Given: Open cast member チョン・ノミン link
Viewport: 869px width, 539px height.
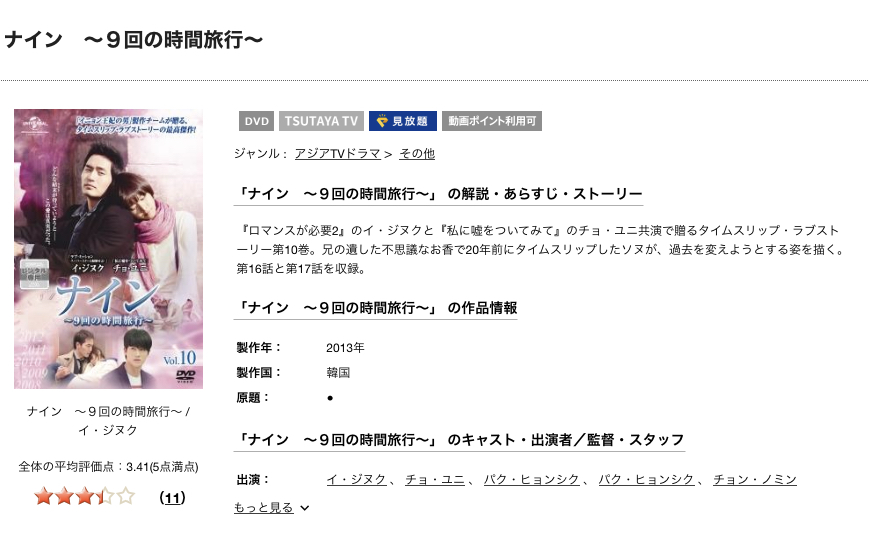Looking at the screenshot, I should pyautogui.click(x=755, y=479).
